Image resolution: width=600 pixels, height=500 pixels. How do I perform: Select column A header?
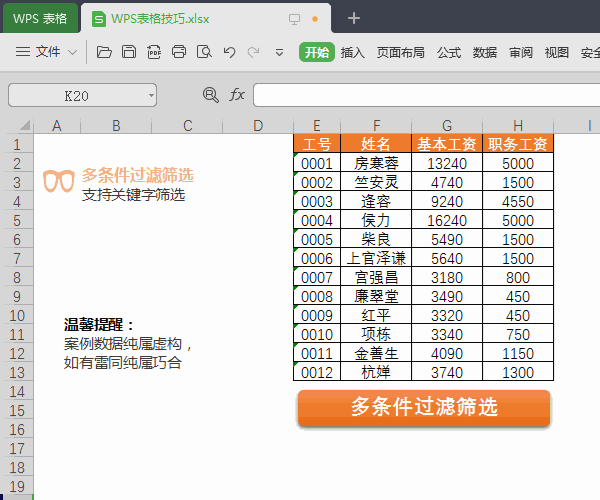click(57, 125)
